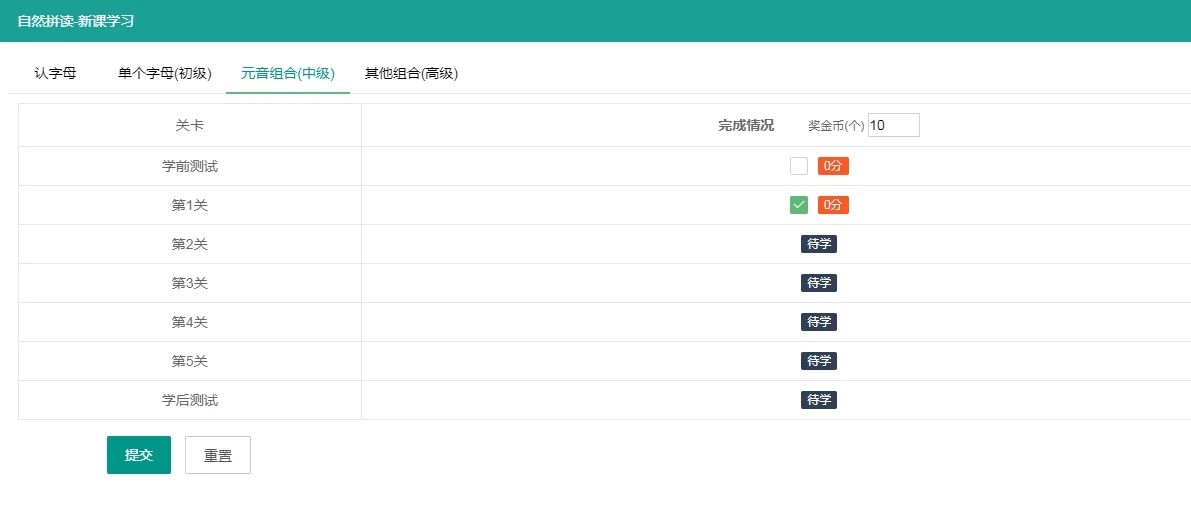The width and height of the screenshot is (1191, 517).
Task: Click the 完成情况 column header
Action: coord(746,126)
